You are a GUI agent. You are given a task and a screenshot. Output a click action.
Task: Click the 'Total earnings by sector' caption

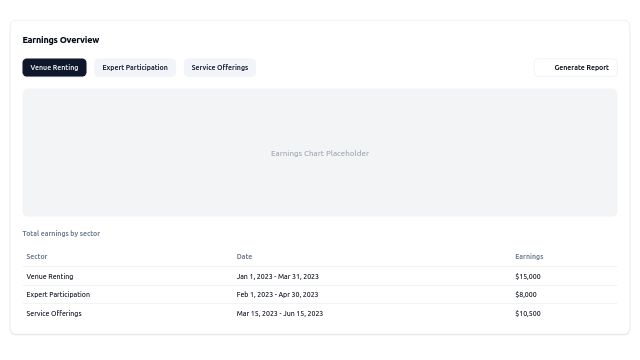coord(61,233)
